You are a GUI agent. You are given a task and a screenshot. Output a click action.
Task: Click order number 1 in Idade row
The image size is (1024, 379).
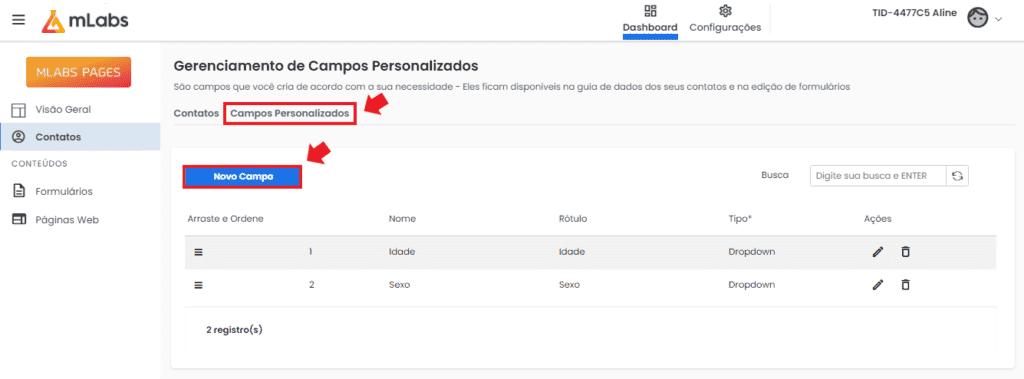click(311, 252)
